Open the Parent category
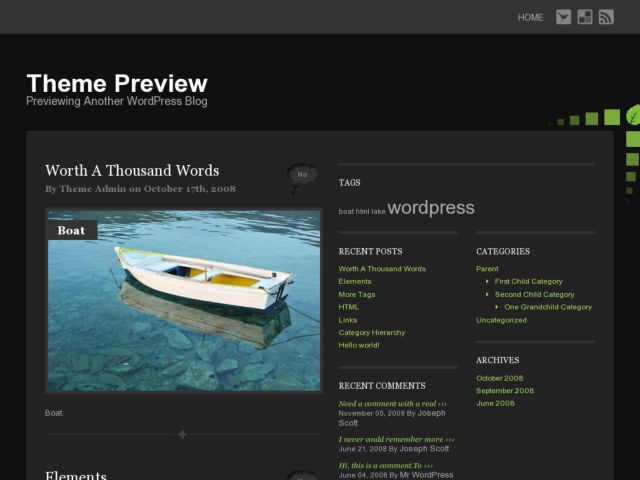Viewport: 640px width, 480px height. pos(487,269)
